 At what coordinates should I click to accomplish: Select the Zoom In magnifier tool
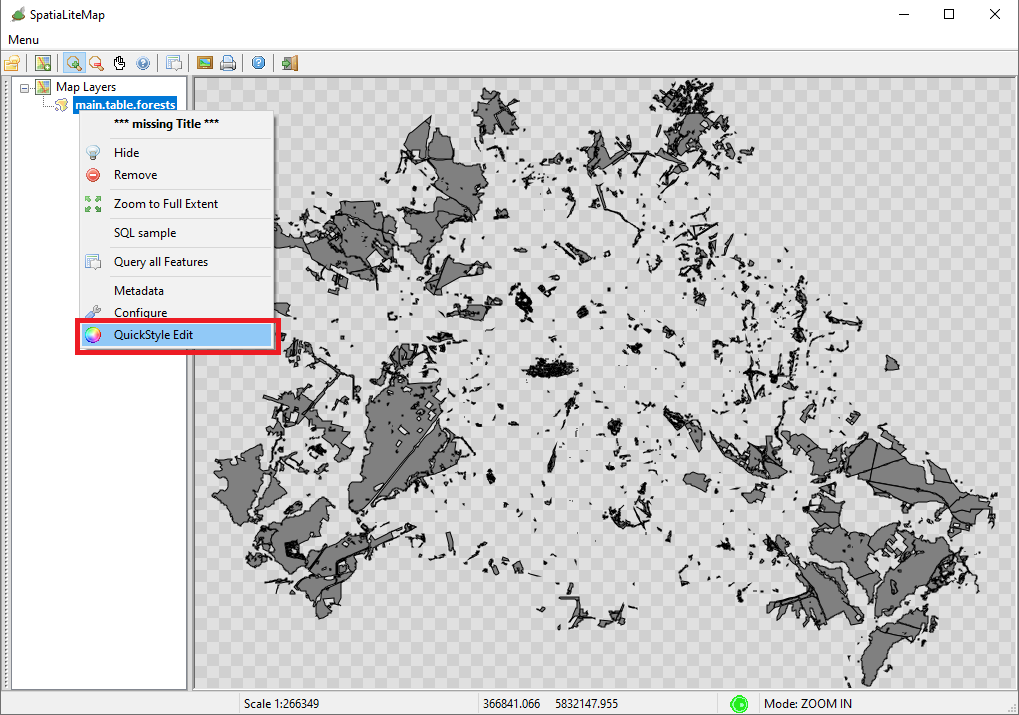point(74,63)
